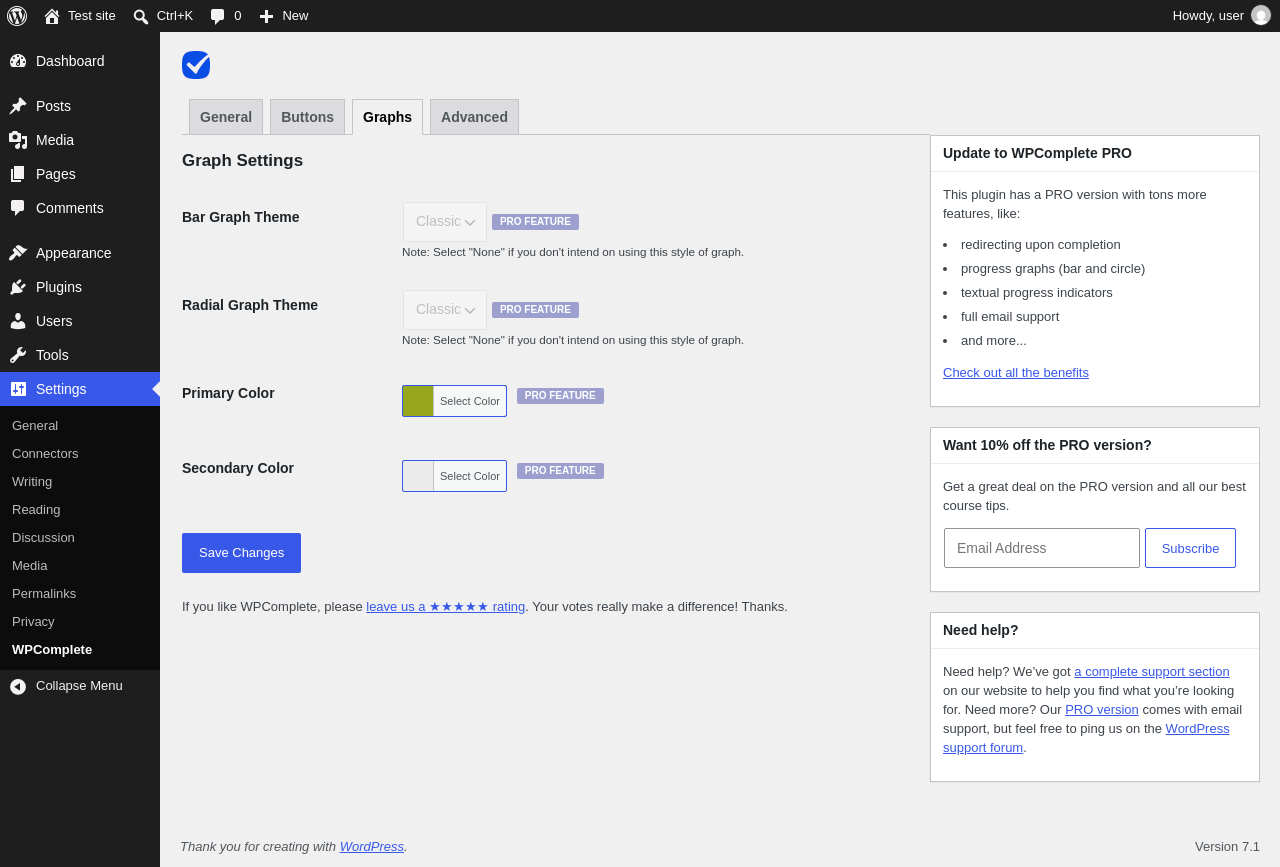Click the 'textual progress indicators' list item

coord(1037,293)
